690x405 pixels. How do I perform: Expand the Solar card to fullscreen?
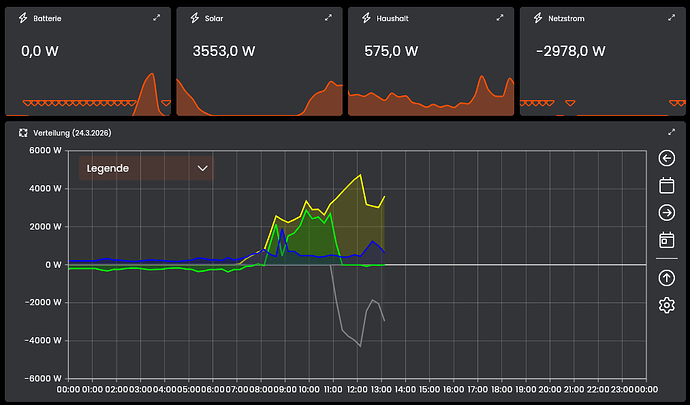(328, 18)
